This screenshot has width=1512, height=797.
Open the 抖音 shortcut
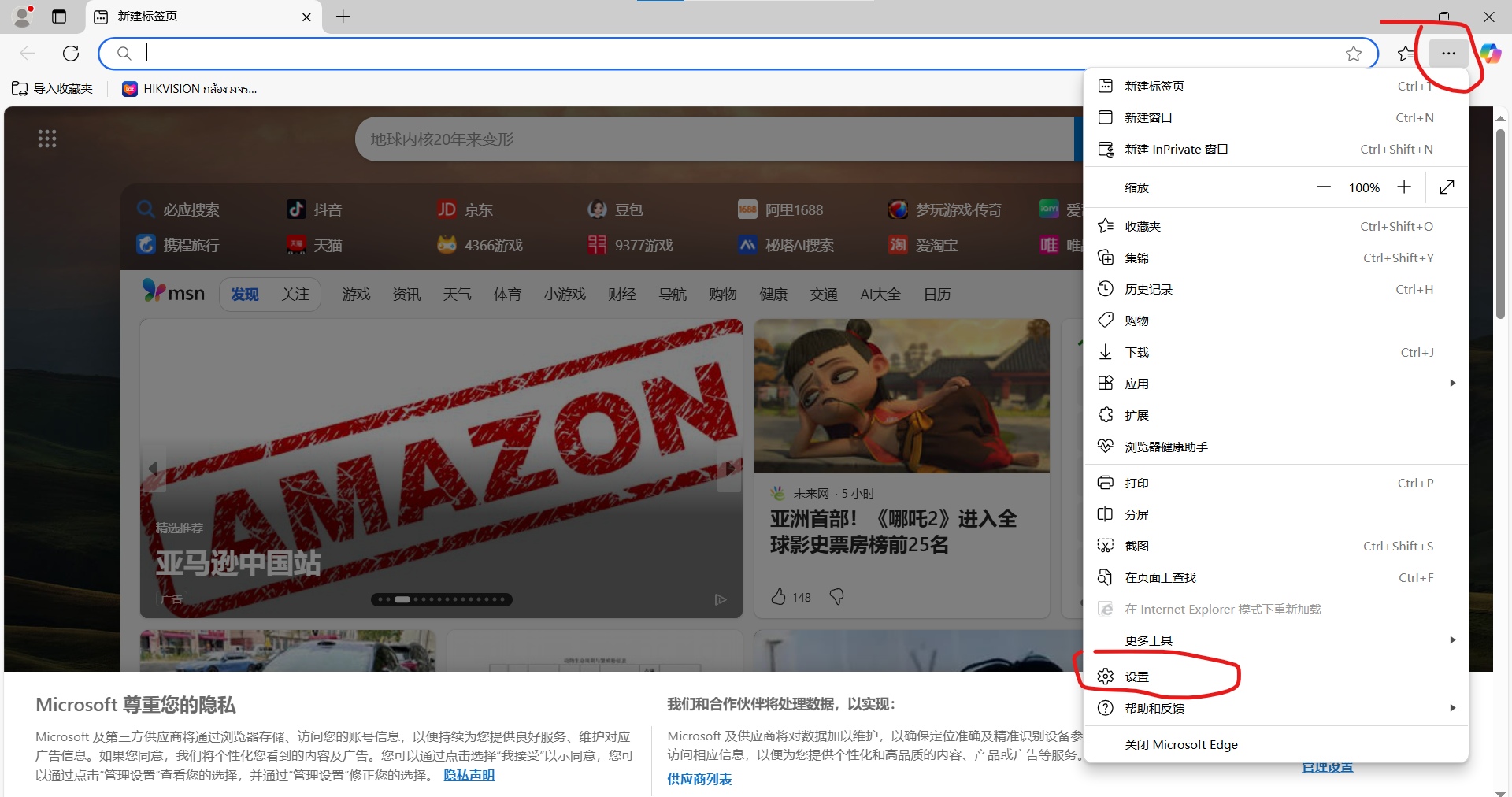click(x=314, y=209)
